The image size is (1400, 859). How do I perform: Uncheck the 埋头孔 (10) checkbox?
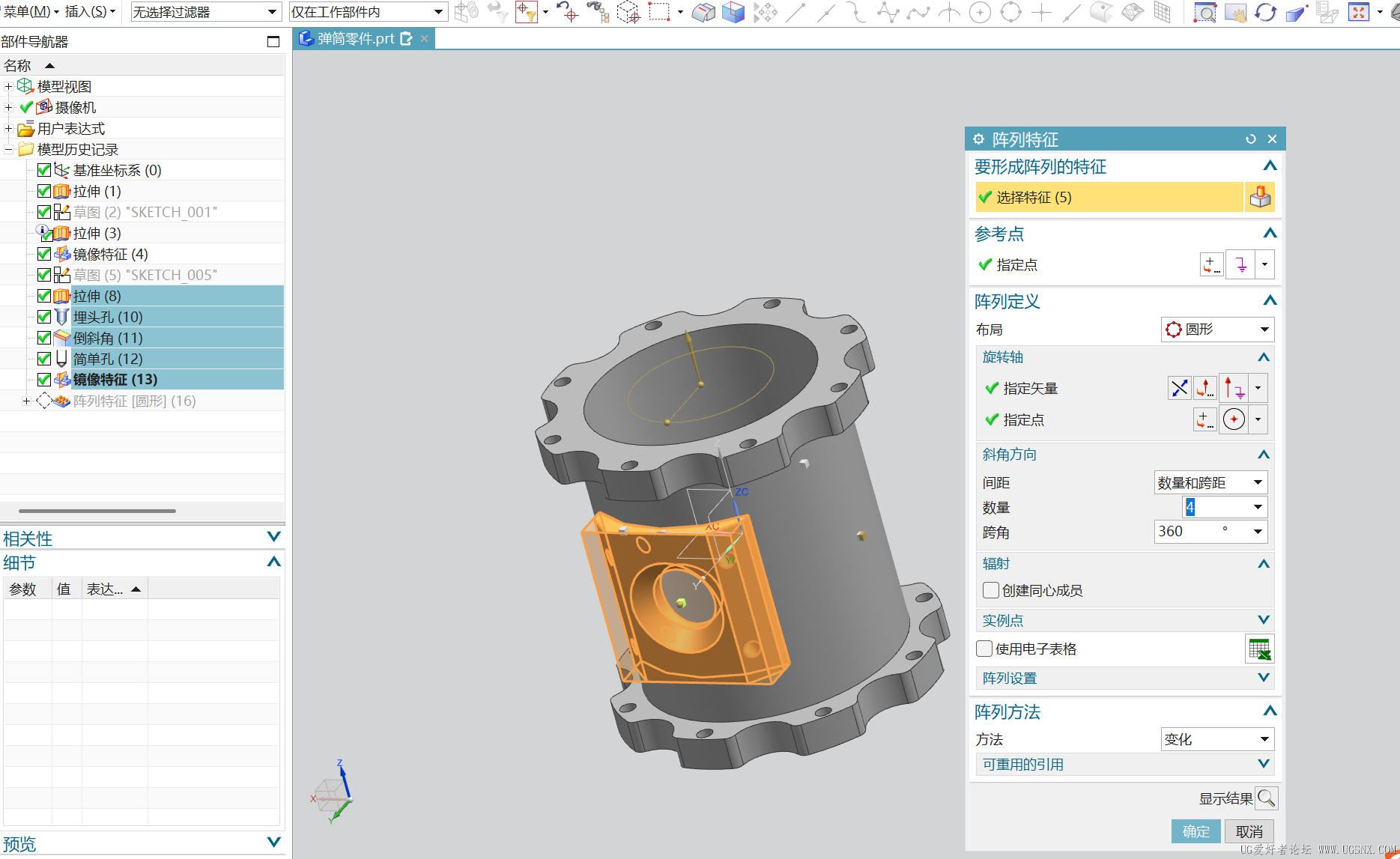click(x=44, y=317)
